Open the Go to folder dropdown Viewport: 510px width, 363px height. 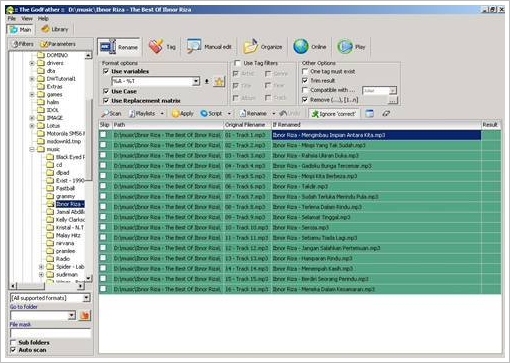[72, 316]
